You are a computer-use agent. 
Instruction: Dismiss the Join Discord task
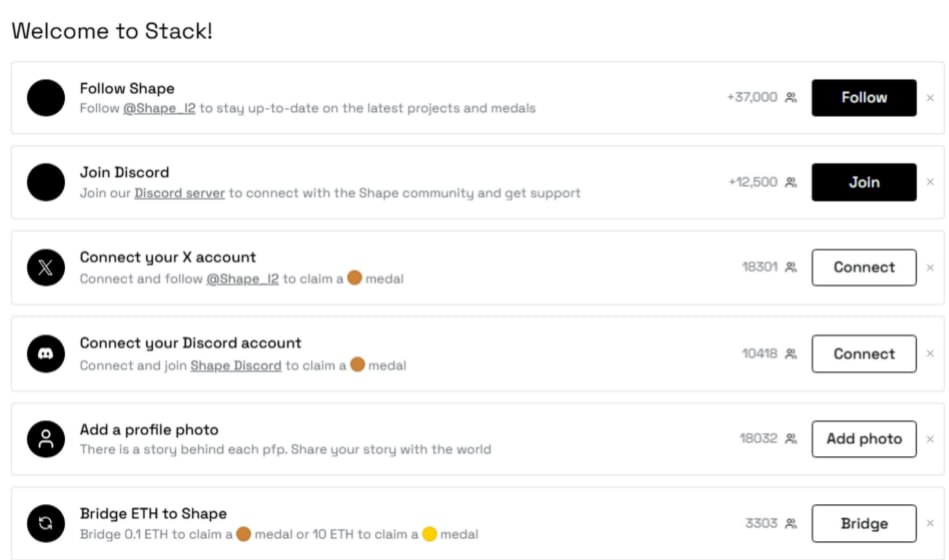coord(930,182)
